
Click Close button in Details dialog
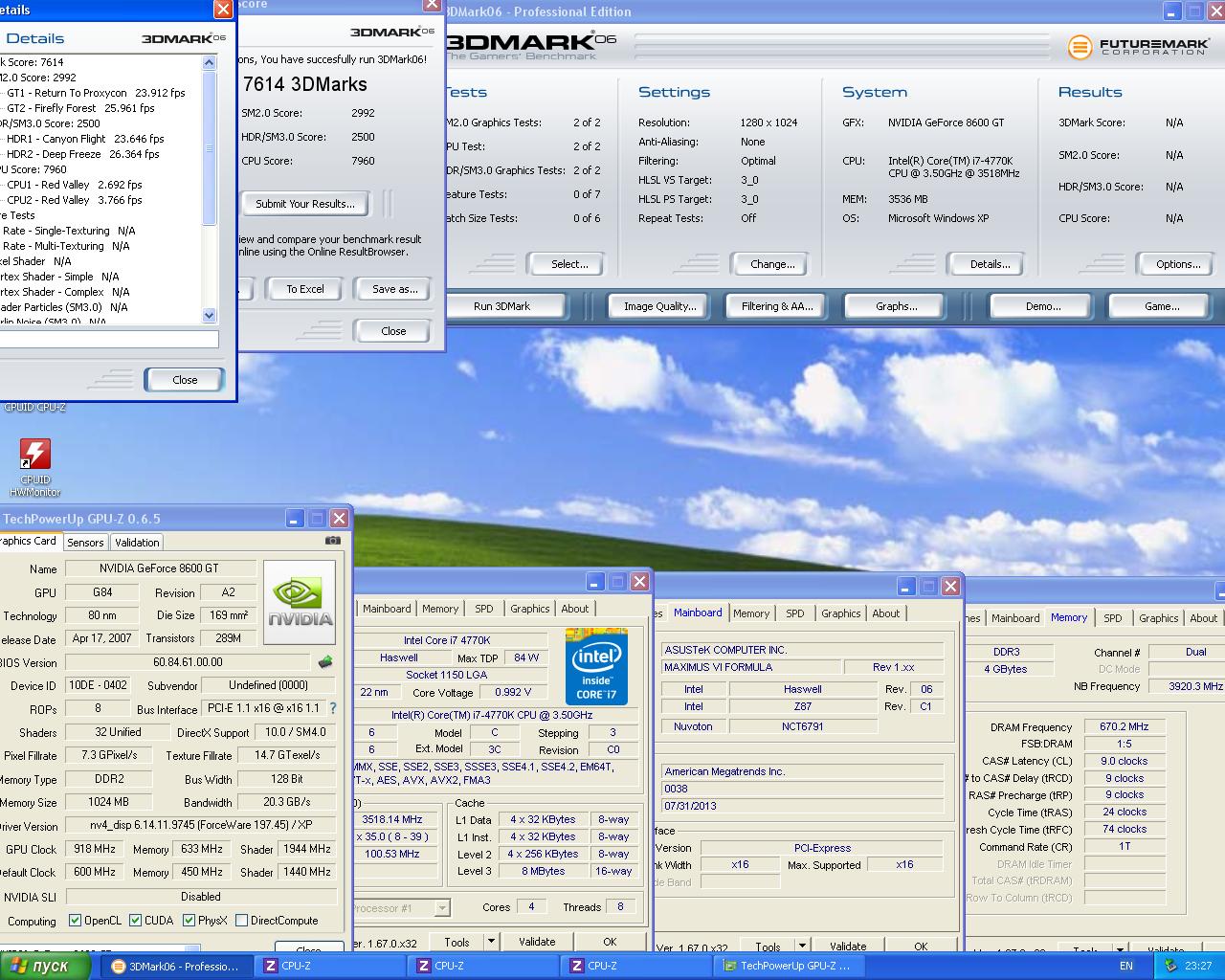[185, 380]
